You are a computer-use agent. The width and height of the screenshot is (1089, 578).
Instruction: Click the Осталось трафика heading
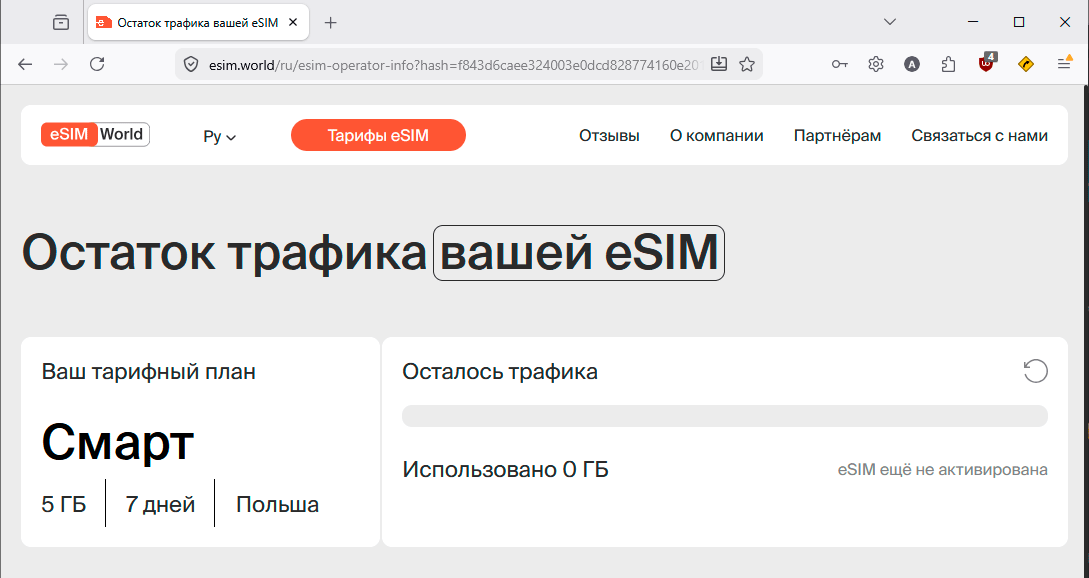[x=500, y=372]
